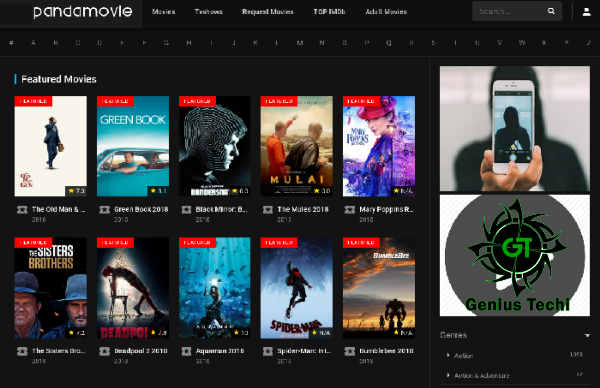
Task: Open the Genius Tech banner image
Action: point(515,255)
